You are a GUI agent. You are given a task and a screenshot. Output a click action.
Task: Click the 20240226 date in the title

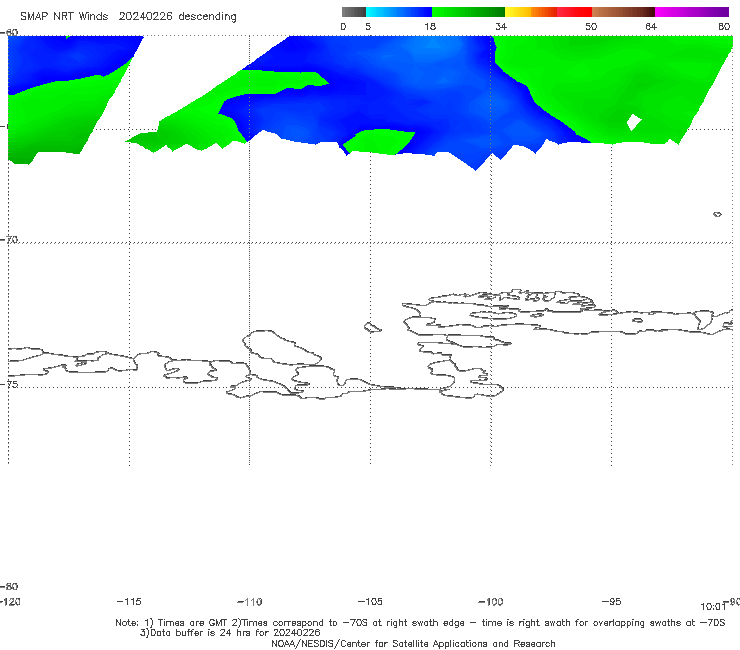point(145,16)
